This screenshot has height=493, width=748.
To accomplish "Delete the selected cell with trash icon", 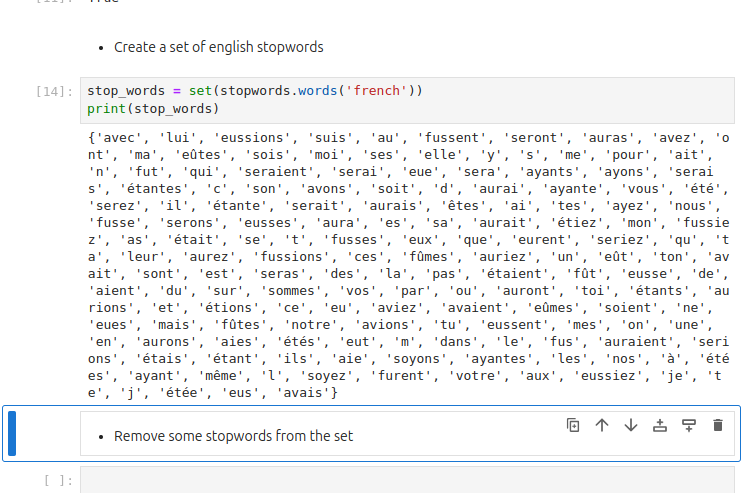I will [x=717, y=425].
